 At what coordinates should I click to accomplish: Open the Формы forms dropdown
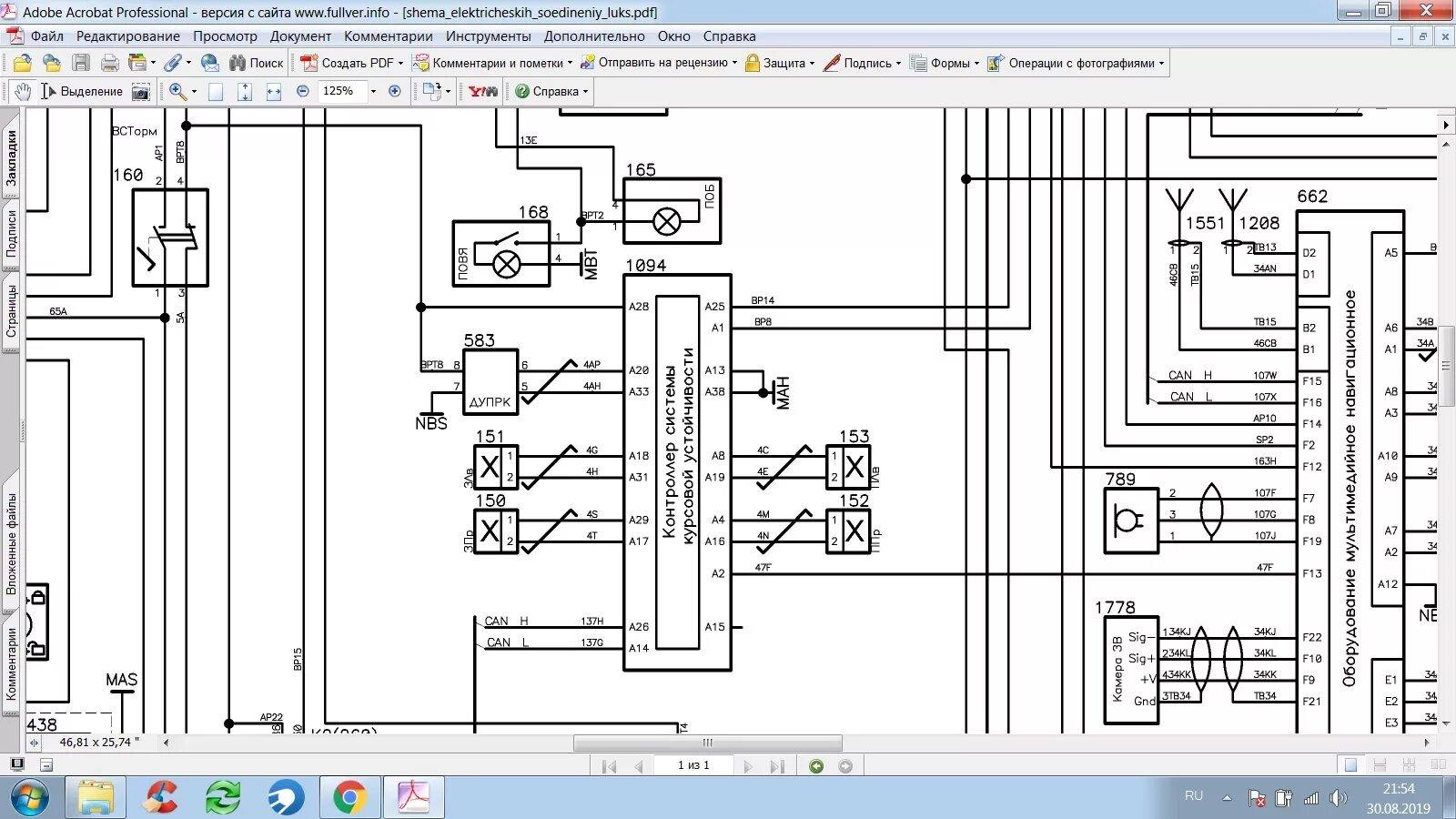945,63
